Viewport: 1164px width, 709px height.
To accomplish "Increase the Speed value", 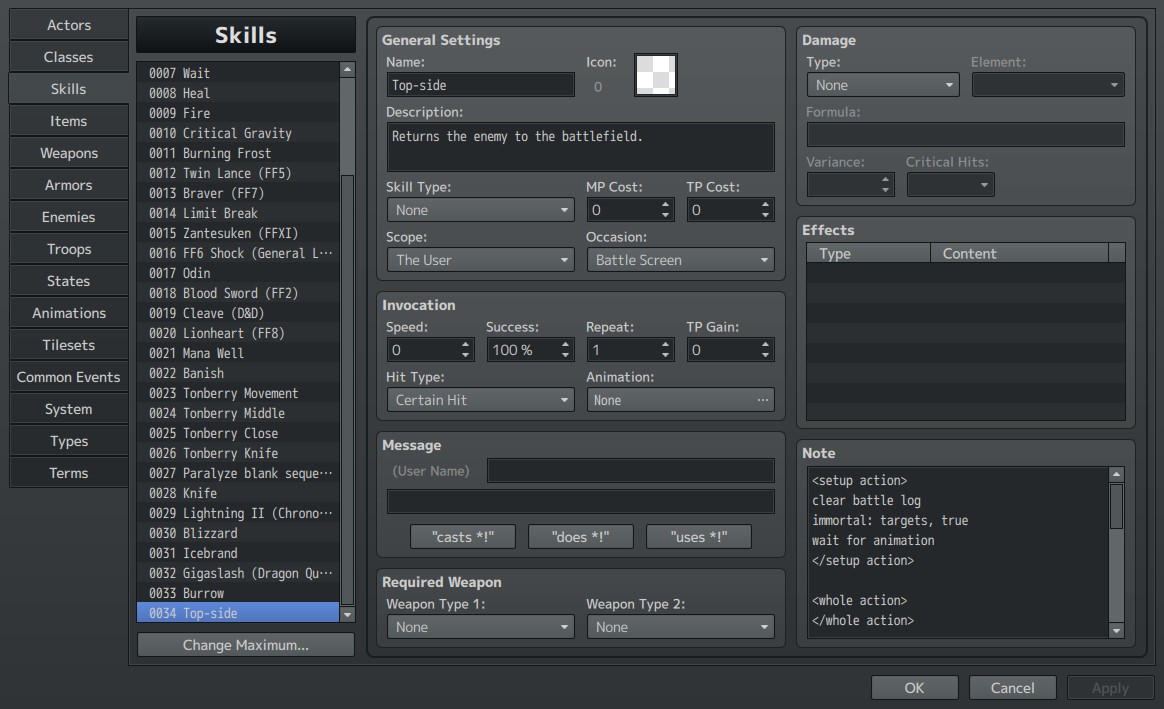I will pos(465,344).
